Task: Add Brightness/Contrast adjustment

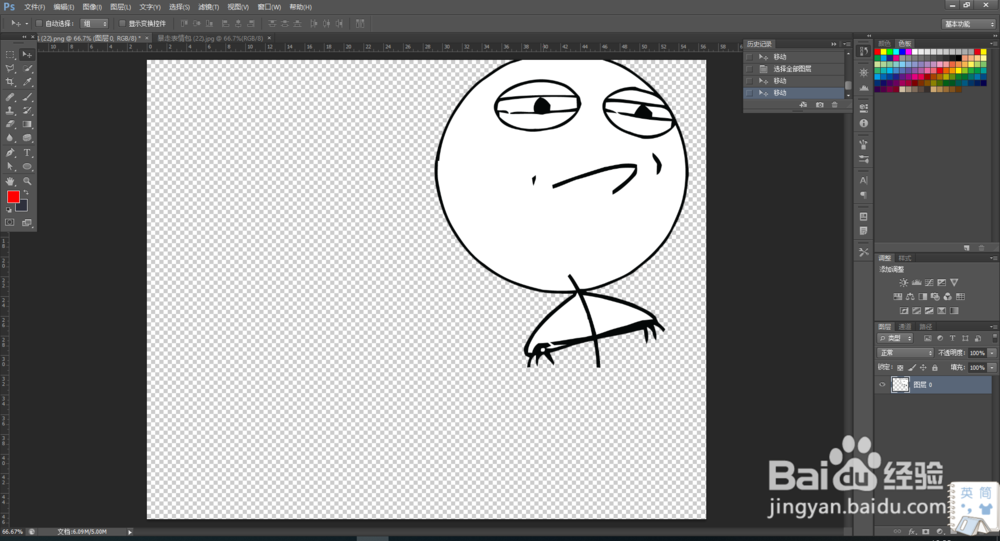Action: (903, 283)
